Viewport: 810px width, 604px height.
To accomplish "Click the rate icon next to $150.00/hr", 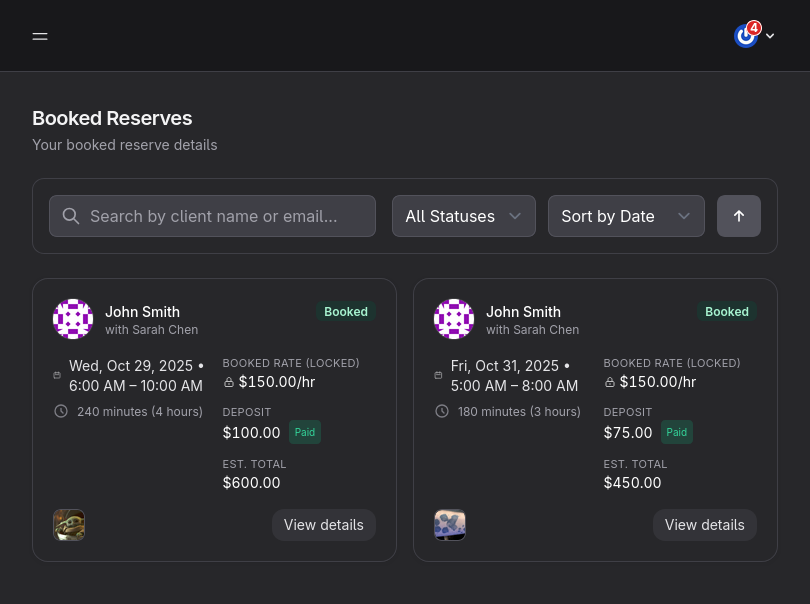I will (x=229, y=381).
